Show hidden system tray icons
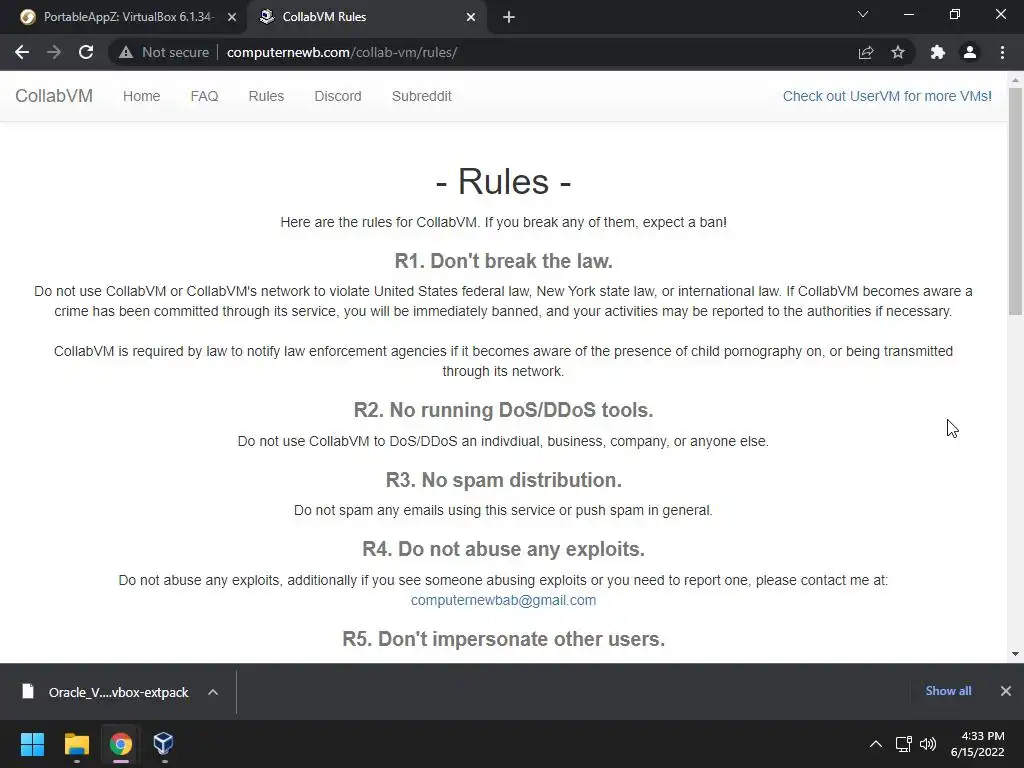1024x768 pixels. tap(876, 744)
